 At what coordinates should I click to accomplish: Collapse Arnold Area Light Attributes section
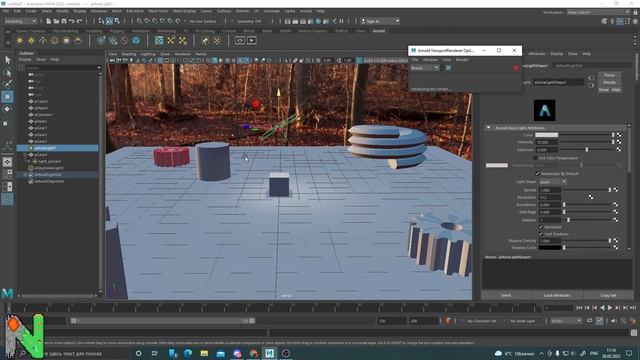pos(489,128)
